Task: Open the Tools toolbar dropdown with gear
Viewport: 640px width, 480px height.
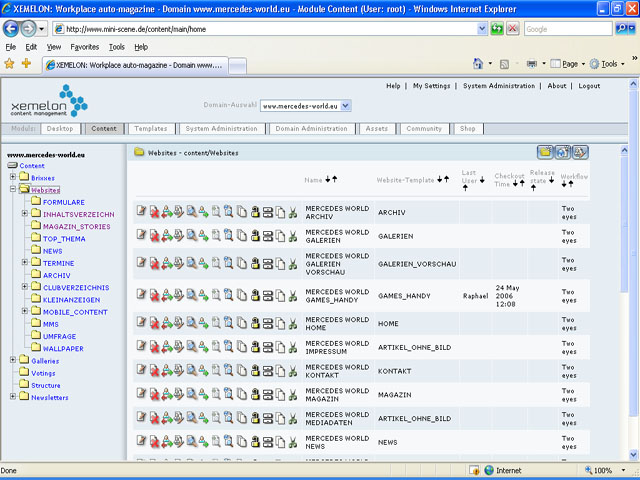Action: click(x=607, y=64)
